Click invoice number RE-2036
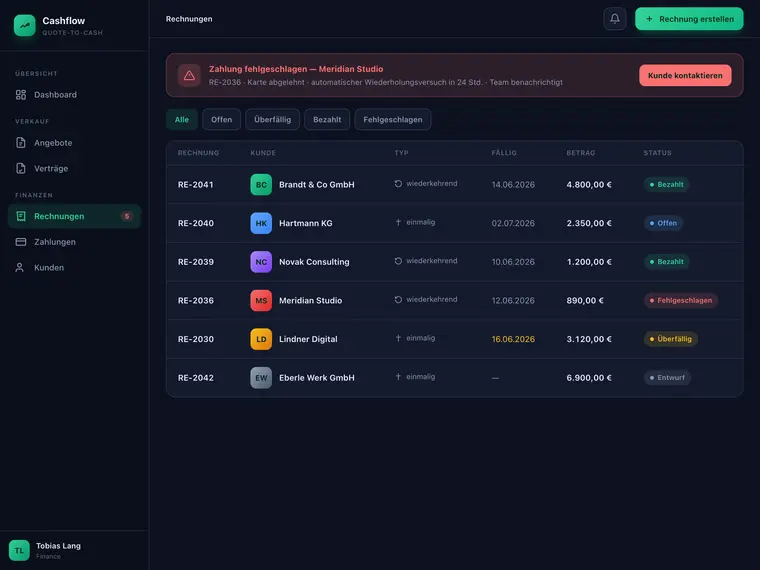Image resolution: width=760 pixels, height=570 pixels. 195,301
